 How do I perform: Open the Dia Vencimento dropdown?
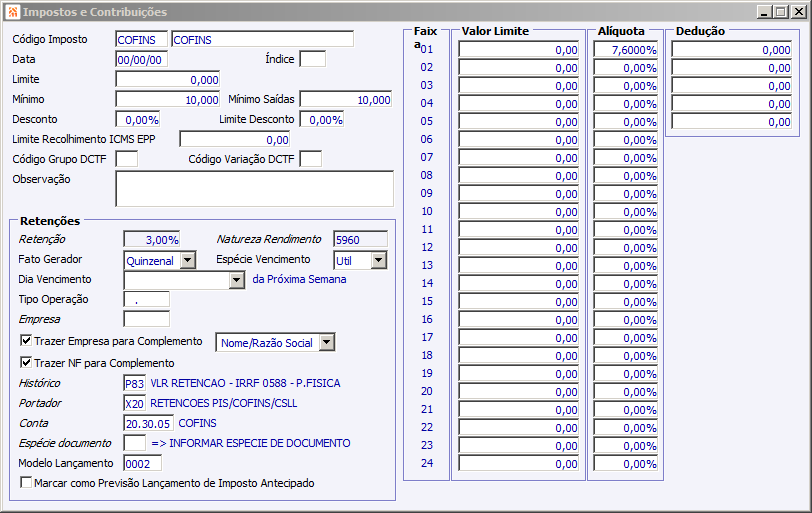tap(237, 280)
